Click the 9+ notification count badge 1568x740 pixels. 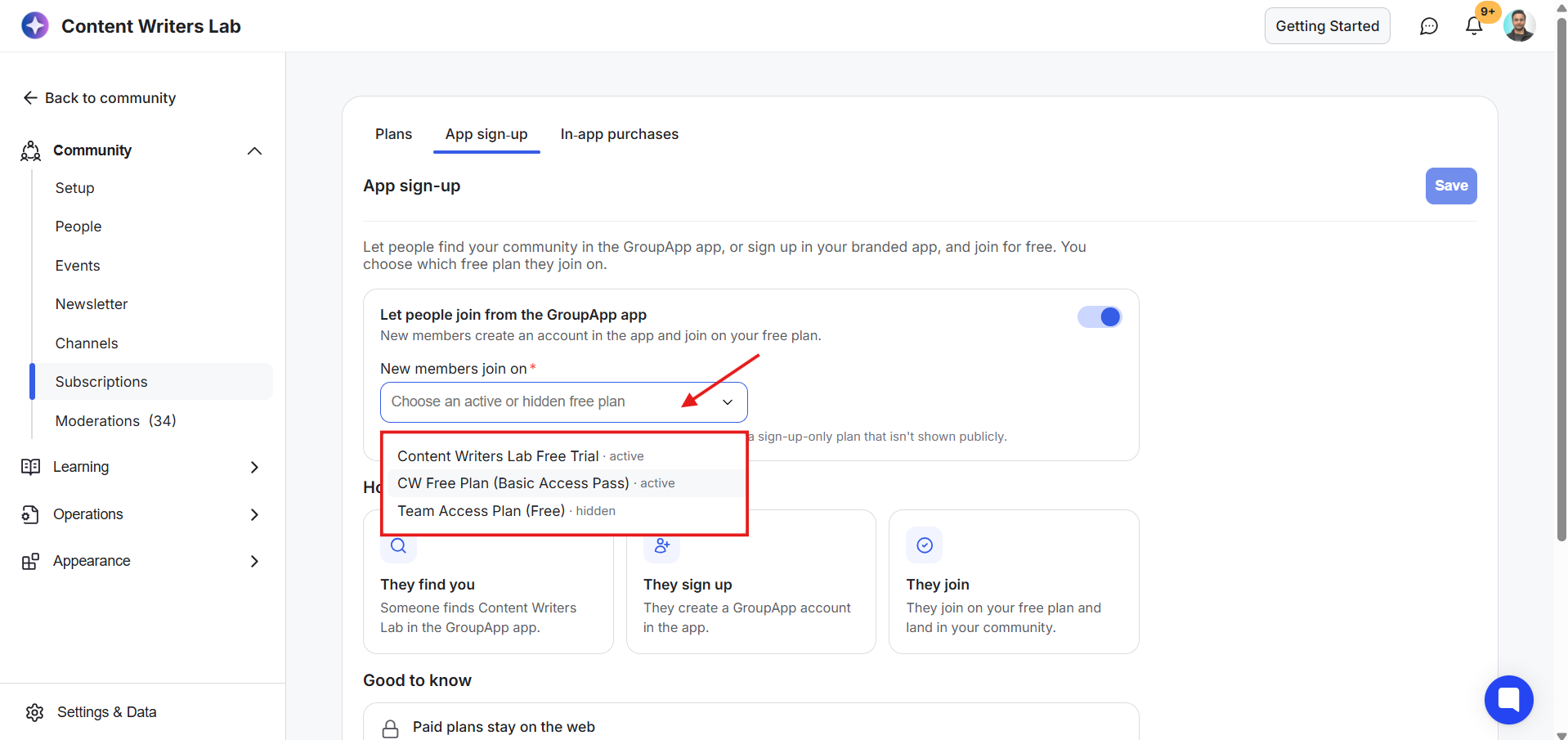tap(1488, 11)
